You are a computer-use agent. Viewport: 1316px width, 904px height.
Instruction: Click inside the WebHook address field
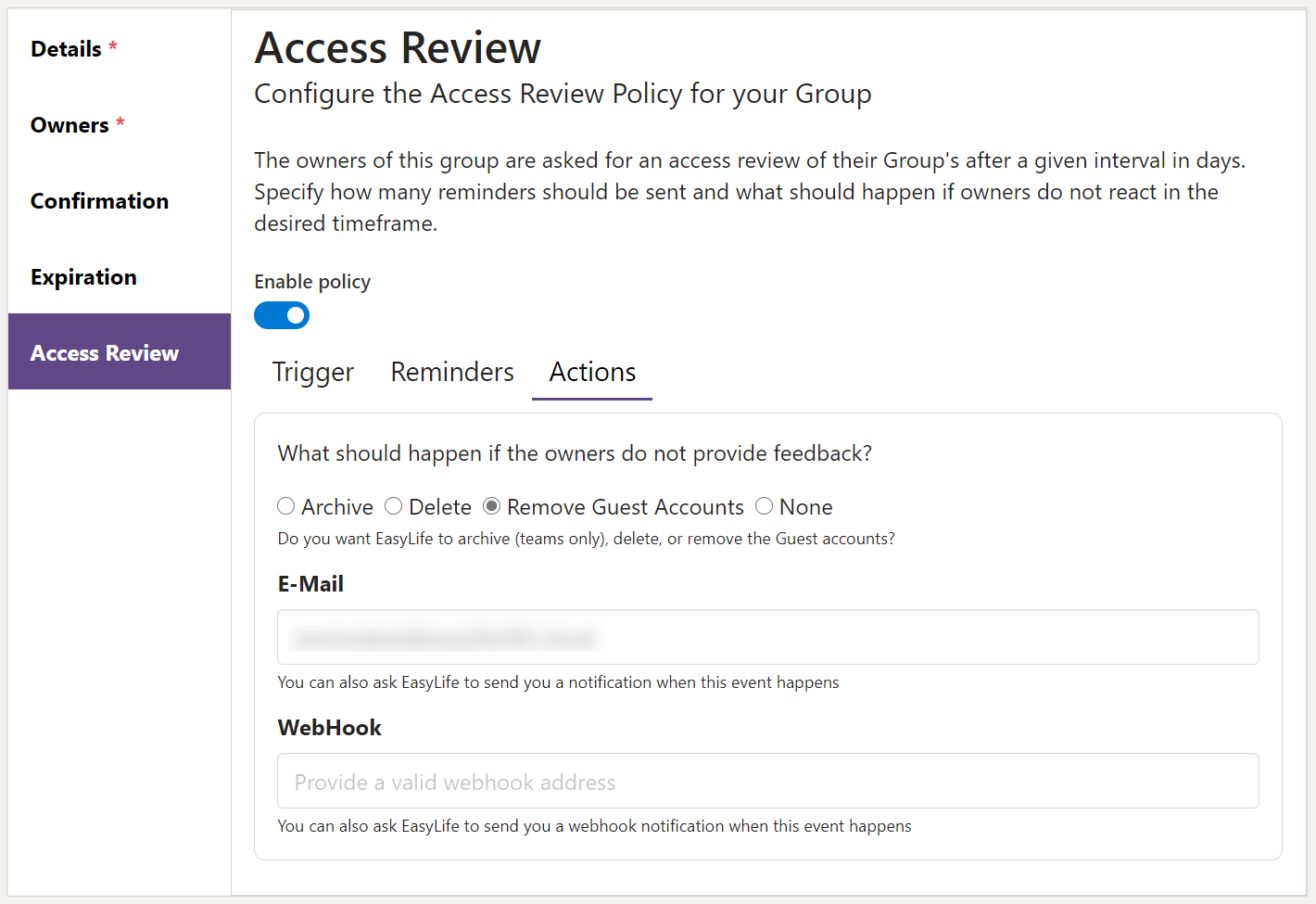766,781
